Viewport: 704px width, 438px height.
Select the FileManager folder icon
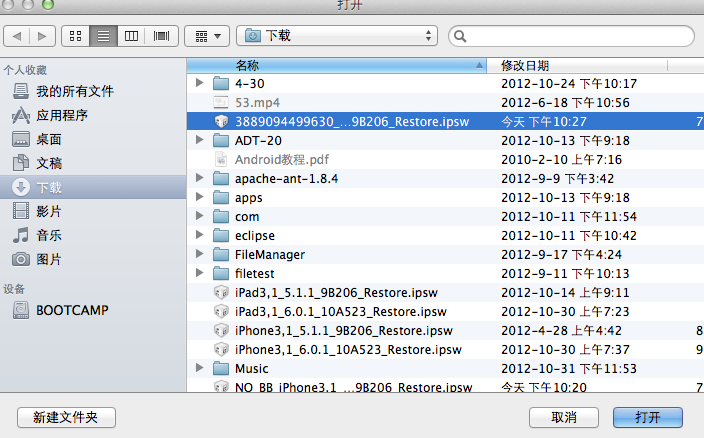click(221, 254)
